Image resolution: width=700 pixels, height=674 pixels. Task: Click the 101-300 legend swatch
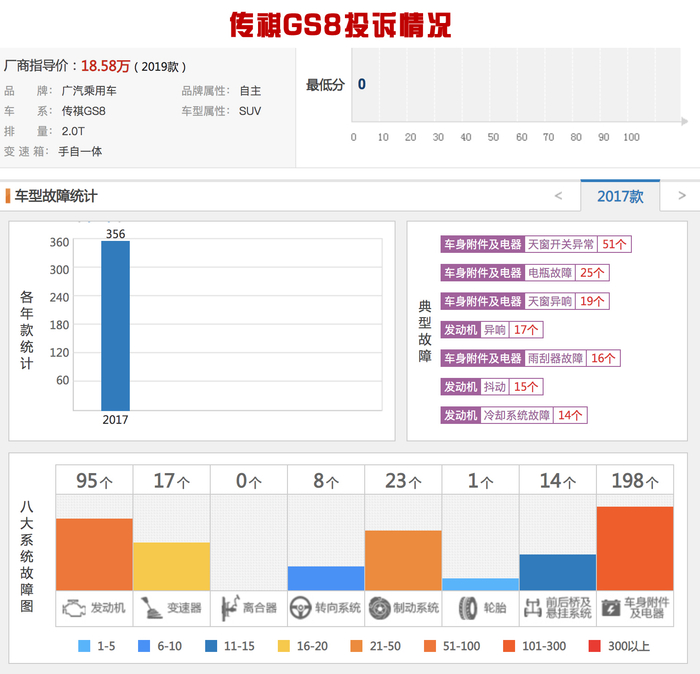coord(509,646)
